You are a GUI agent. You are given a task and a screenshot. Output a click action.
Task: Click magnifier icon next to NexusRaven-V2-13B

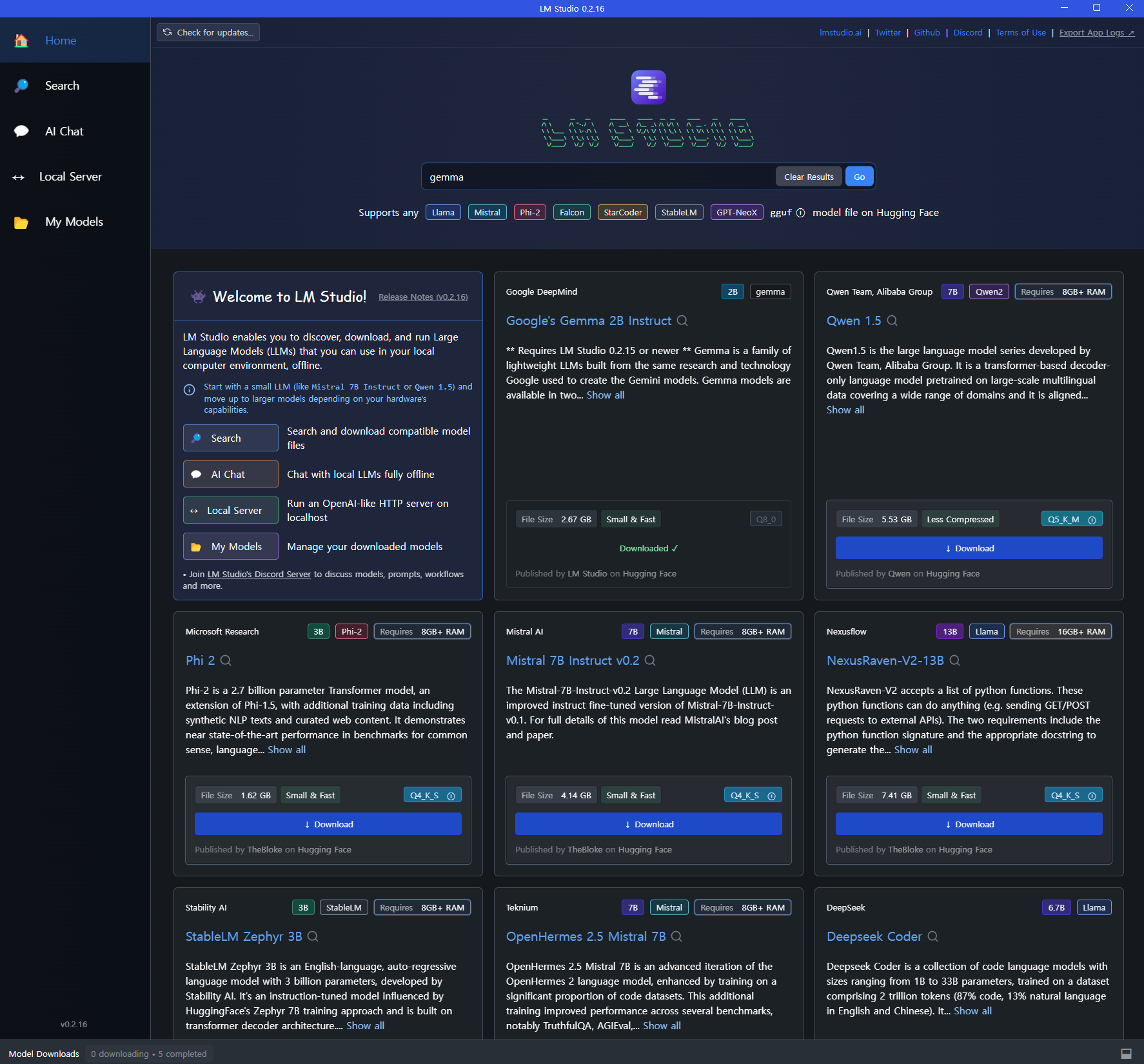coord(955,660)
